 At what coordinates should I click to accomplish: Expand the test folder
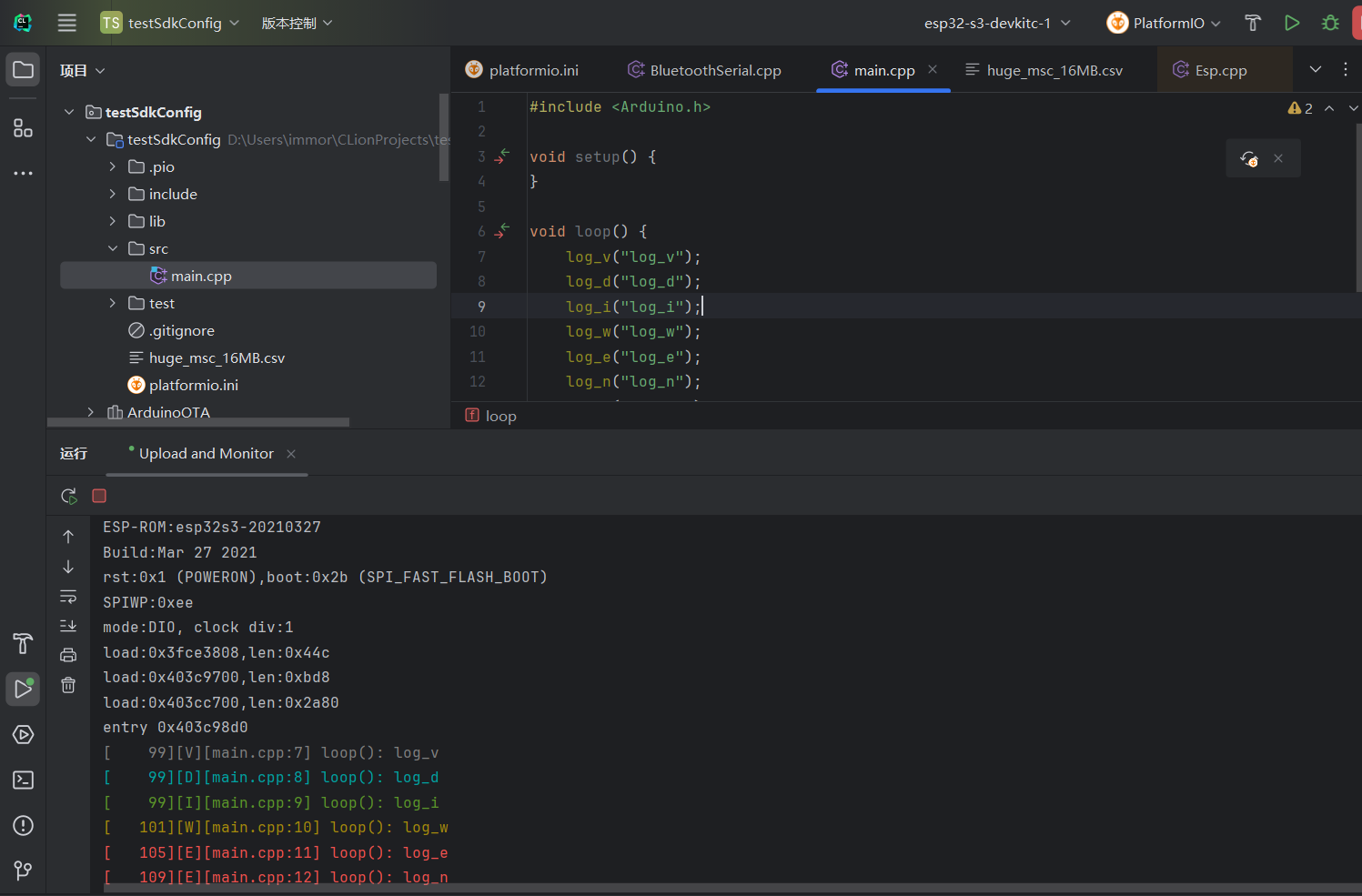point(113,303)
